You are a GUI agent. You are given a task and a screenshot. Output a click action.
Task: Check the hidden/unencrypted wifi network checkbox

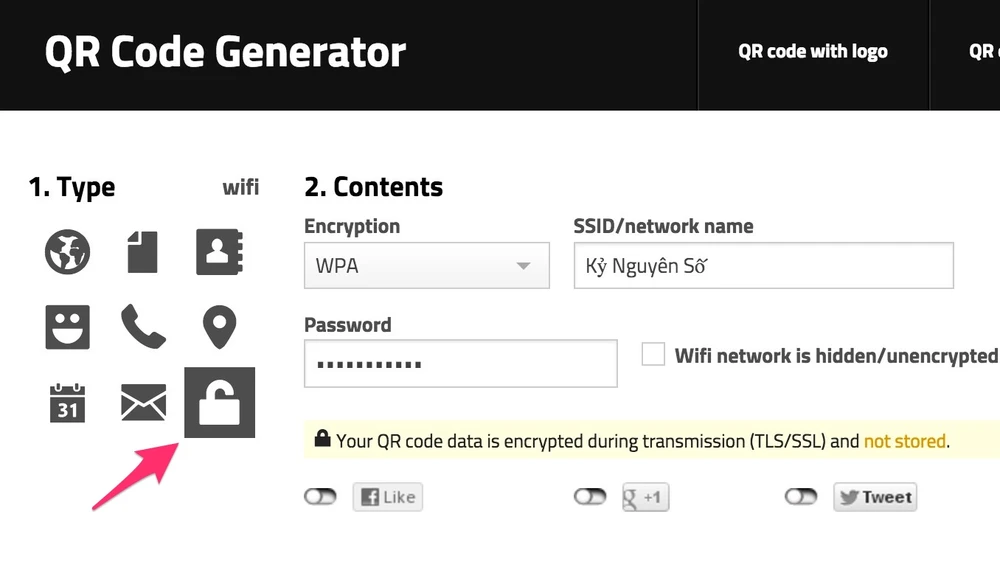(x=653, y=354)
